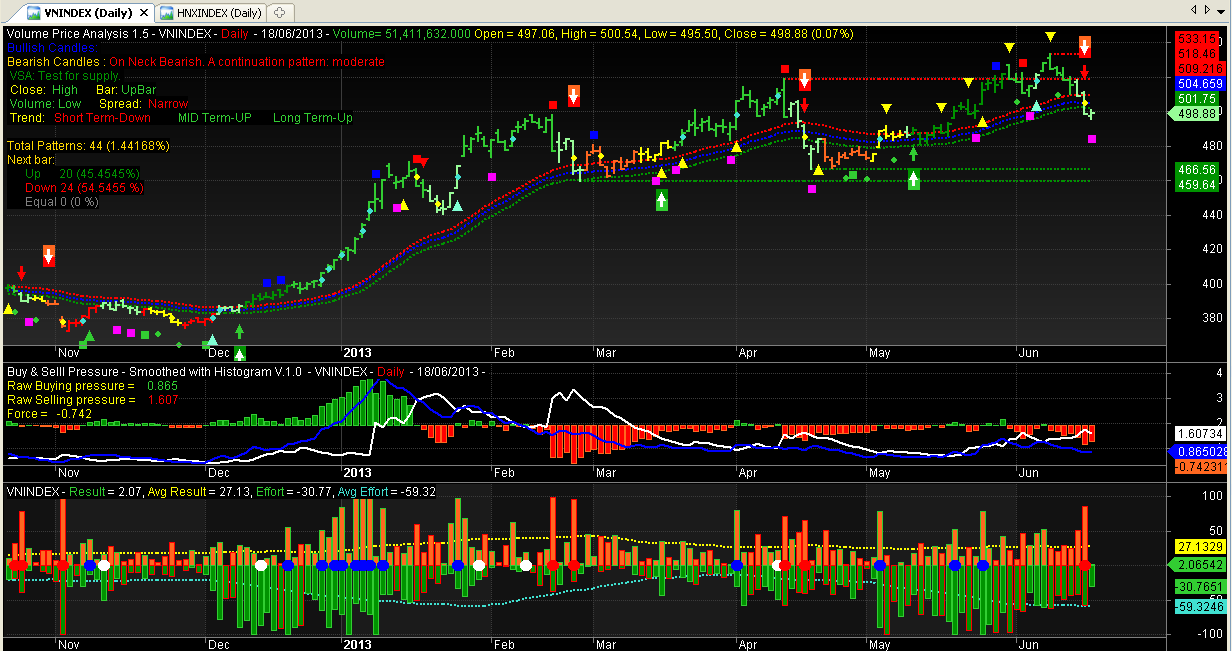Click the red 533.15 price level label

click(1199, 38)
